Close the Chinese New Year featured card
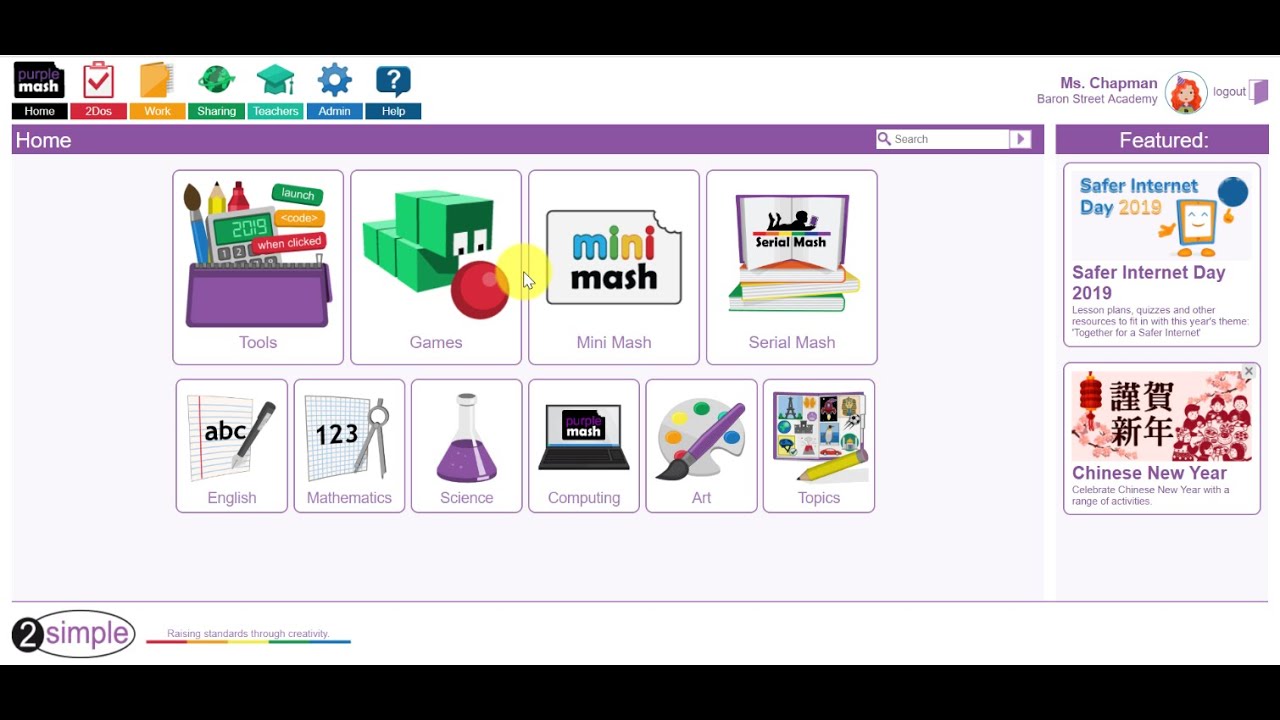Image resolution: width=1280 pixels, height=720 pixels. pyautogui.click(x=1248, y=371)
